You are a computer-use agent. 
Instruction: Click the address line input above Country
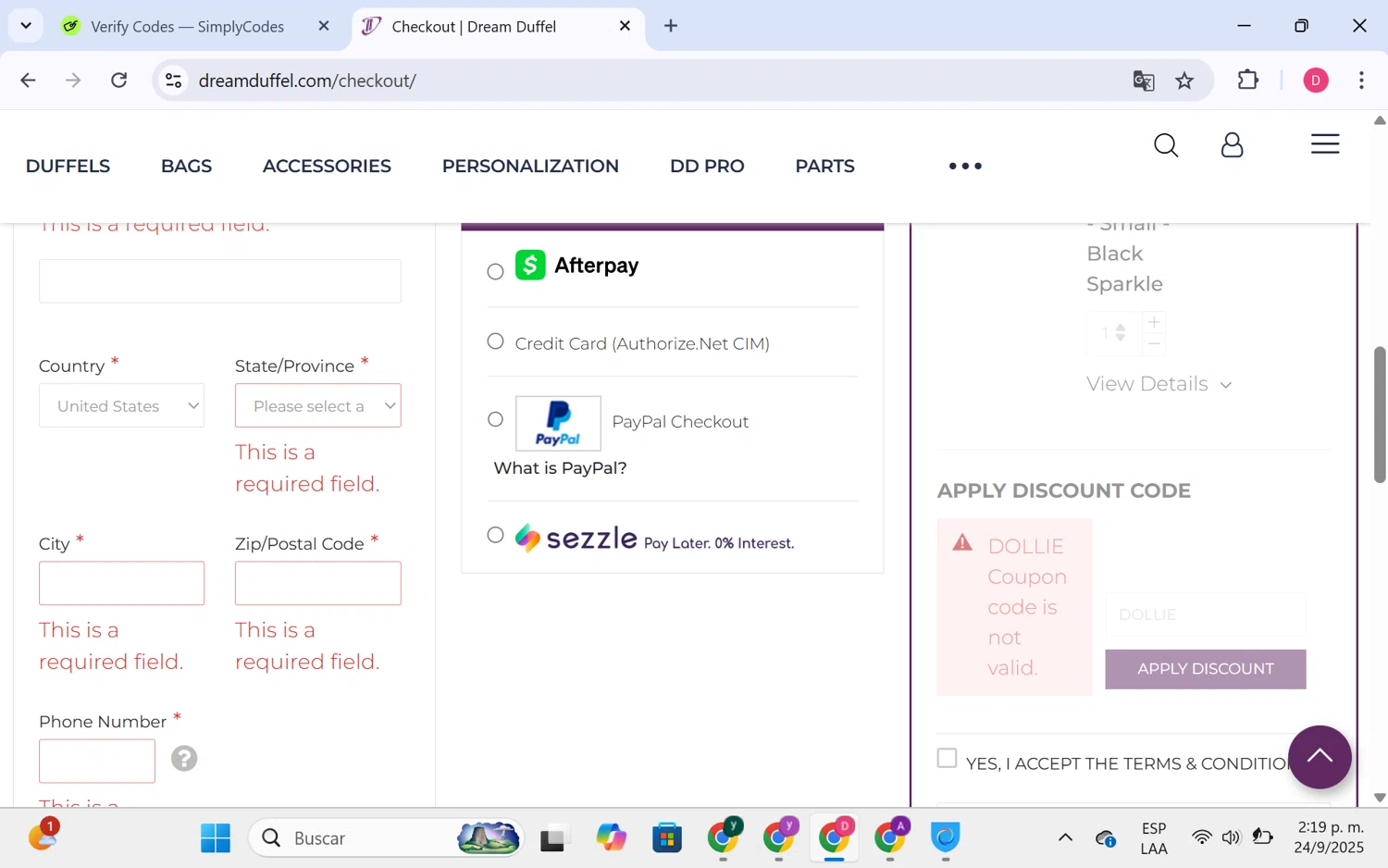click(x=220, y=281)
